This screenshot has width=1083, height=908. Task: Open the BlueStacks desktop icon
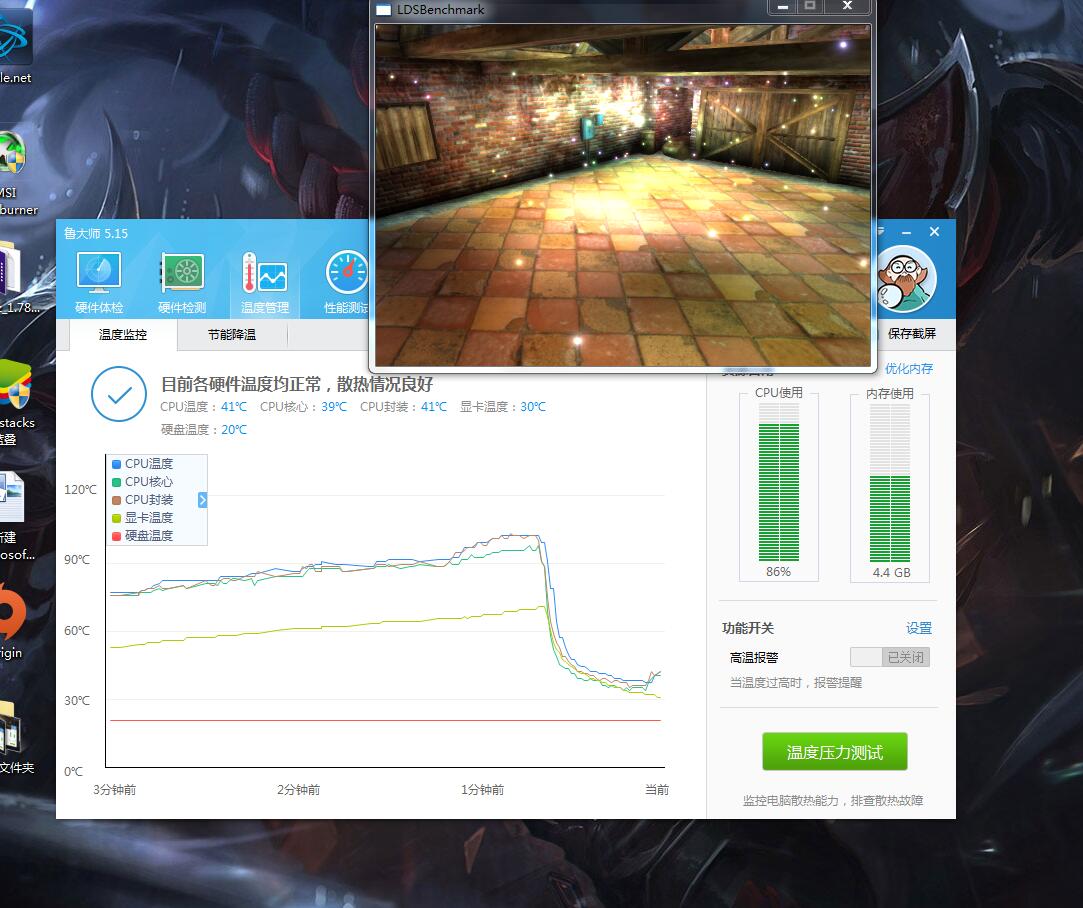tap(17, 403)
